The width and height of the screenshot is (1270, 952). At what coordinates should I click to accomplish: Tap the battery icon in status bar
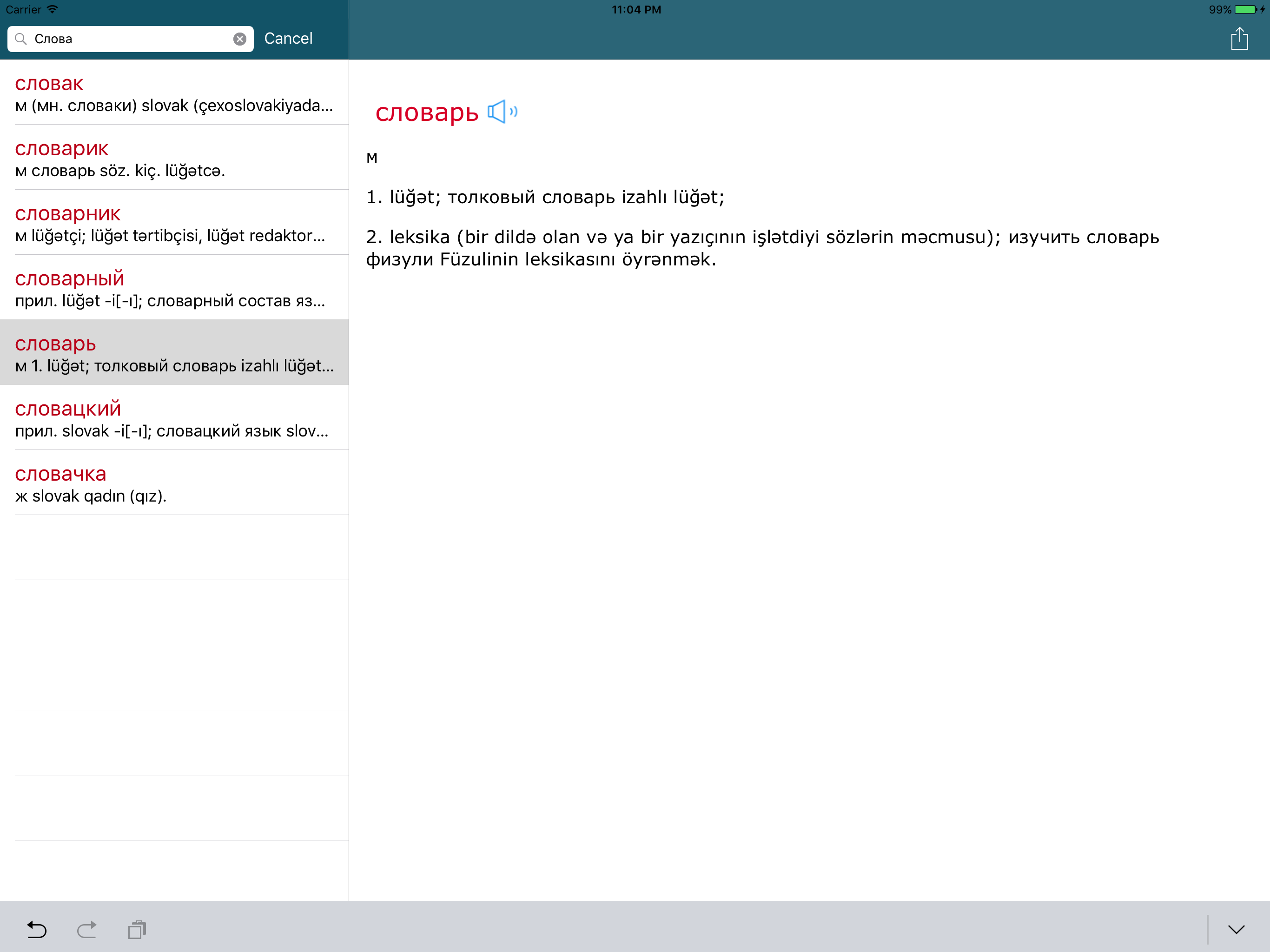(x=1245, y=10)
